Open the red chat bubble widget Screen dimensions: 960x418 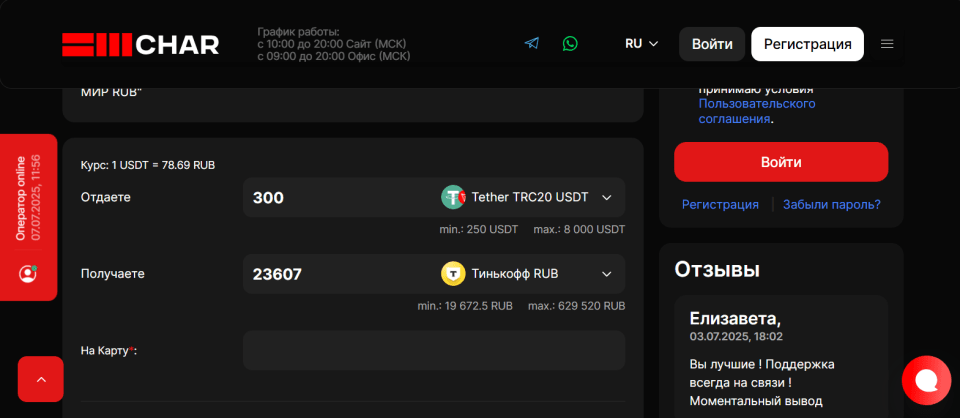coord(926,381)
